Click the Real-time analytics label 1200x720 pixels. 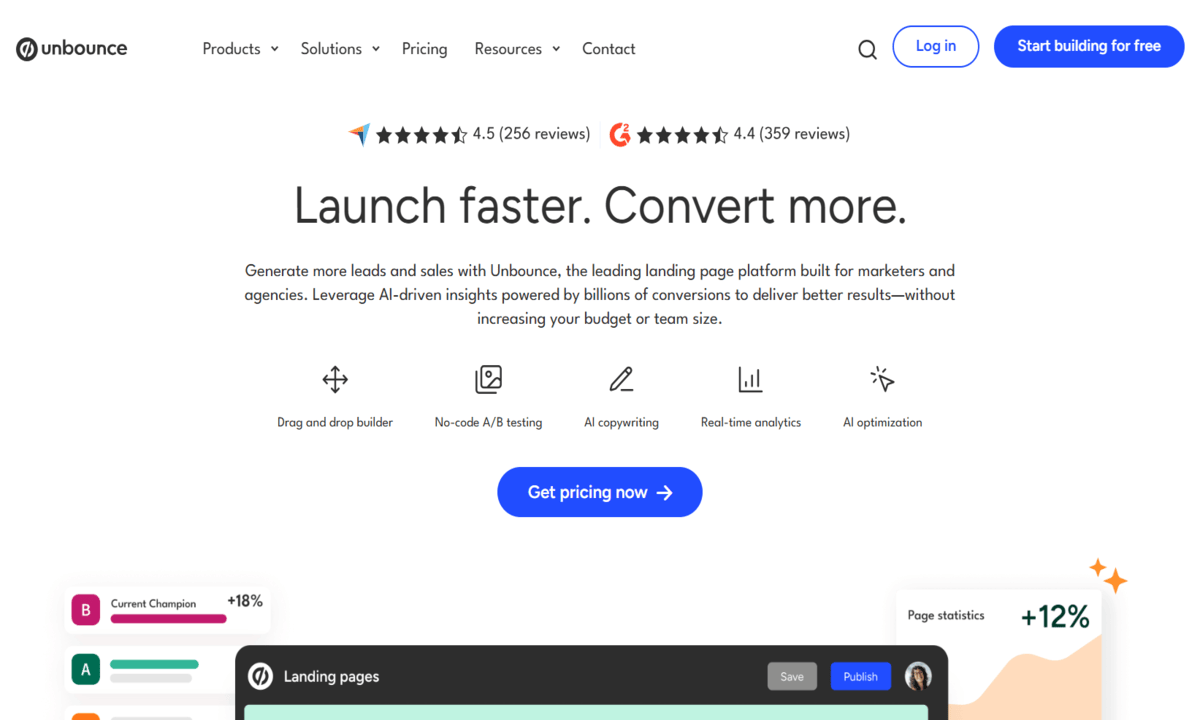[x=751, y=422]
